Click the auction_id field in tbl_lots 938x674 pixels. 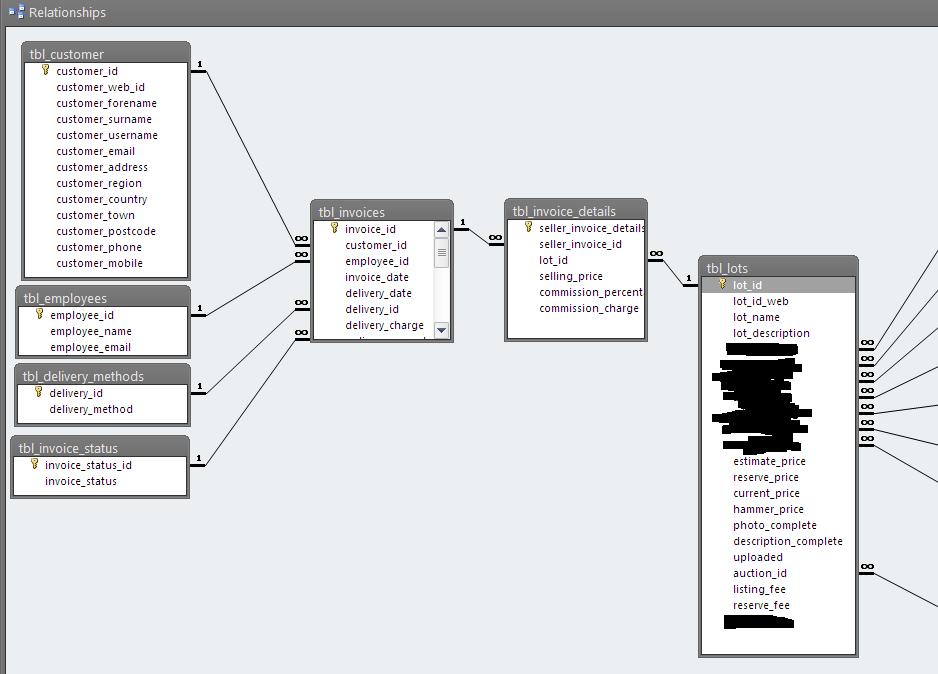click(760, 574)
